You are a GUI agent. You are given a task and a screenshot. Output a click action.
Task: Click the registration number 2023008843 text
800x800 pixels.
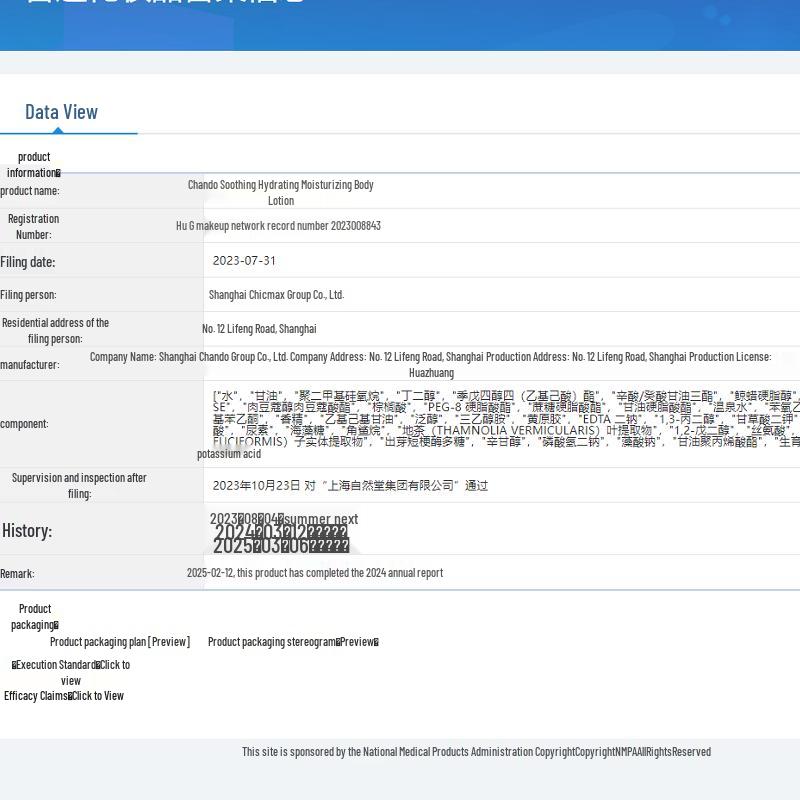point(278,226)
